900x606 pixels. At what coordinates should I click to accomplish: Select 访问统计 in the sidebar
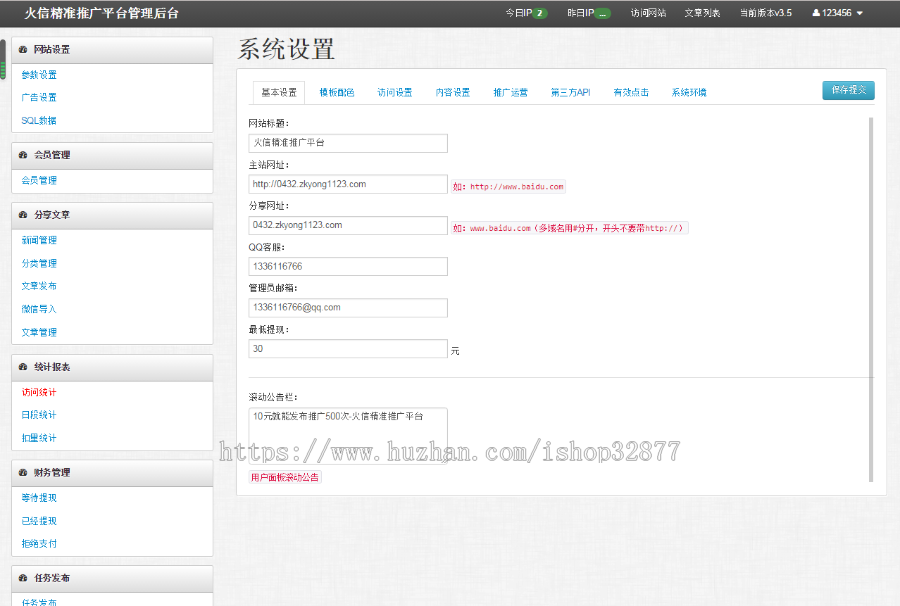(37, 392)
